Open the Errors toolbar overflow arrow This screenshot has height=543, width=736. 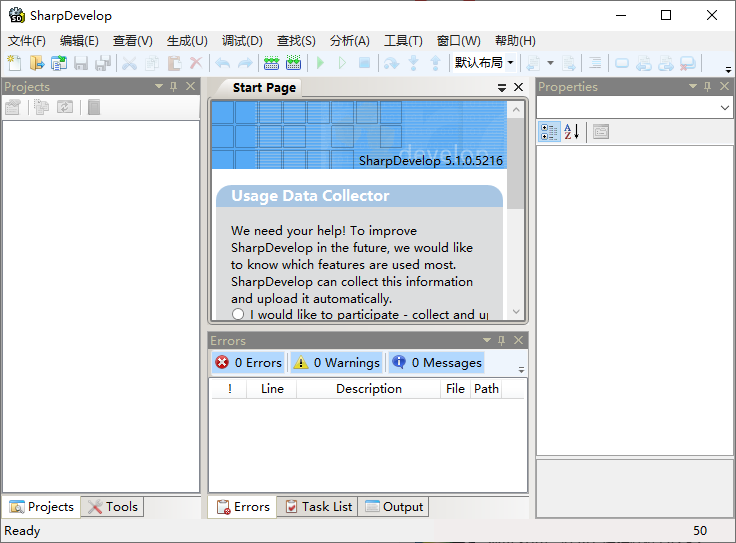pos(521,370)
